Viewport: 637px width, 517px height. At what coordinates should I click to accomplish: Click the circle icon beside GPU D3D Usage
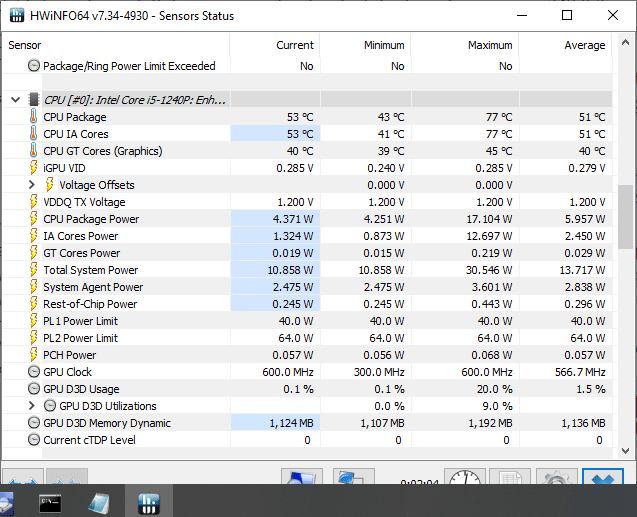[x=34, y=389]
